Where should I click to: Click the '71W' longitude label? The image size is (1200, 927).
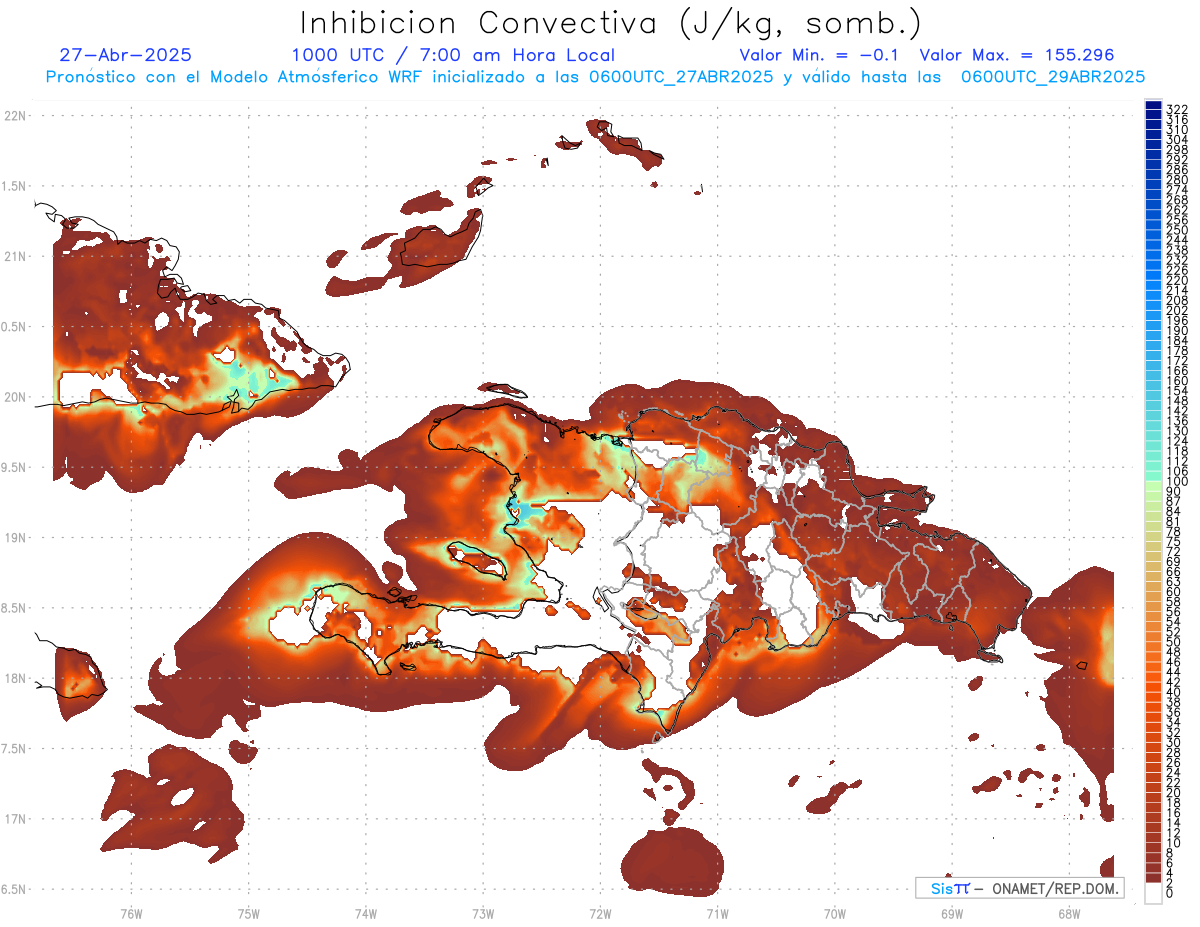717,913
